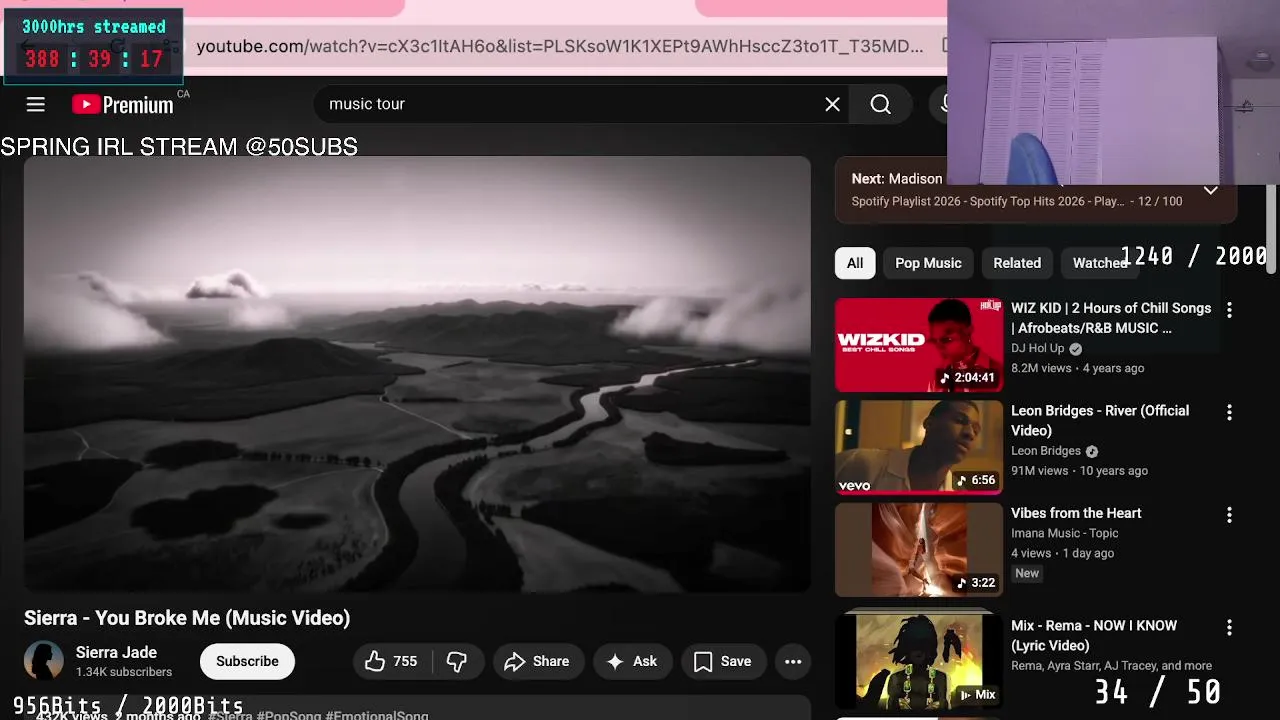Viewport: 1280px width, 720px height.
Task: Clear the search text with X icon
Action: 832,104
